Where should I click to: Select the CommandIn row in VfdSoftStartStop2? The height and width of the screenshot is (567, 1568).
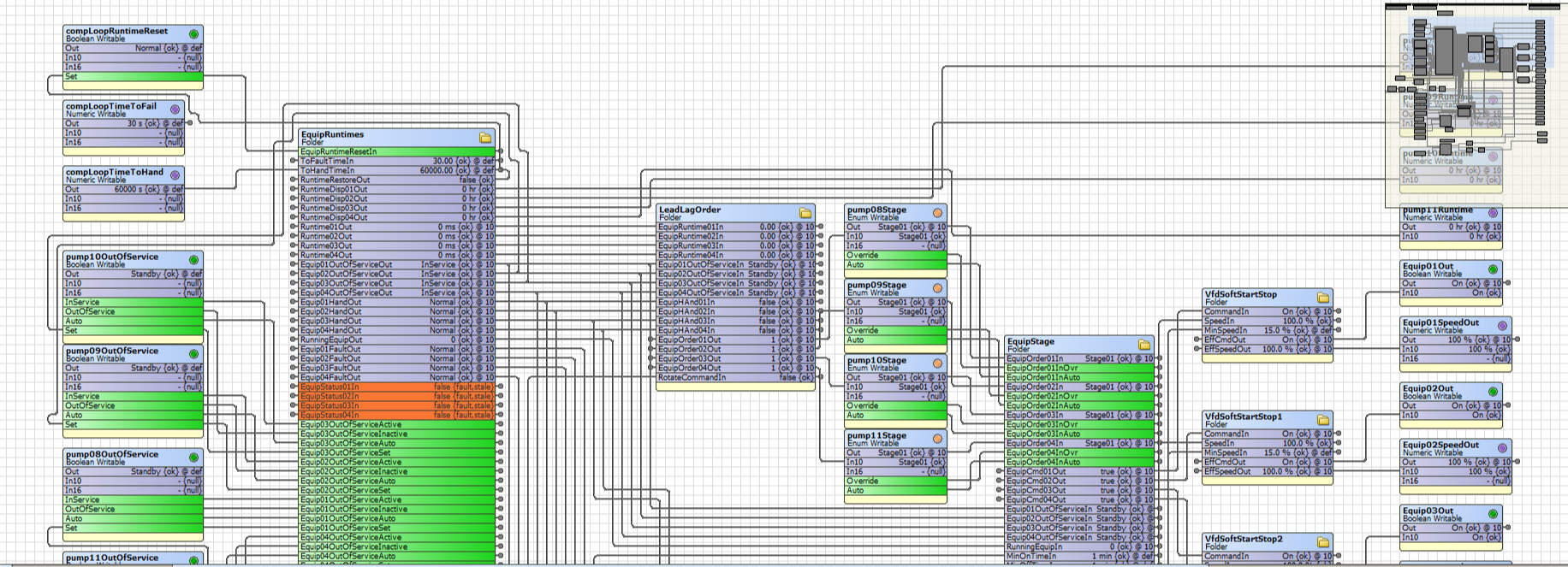(1268, 556)
